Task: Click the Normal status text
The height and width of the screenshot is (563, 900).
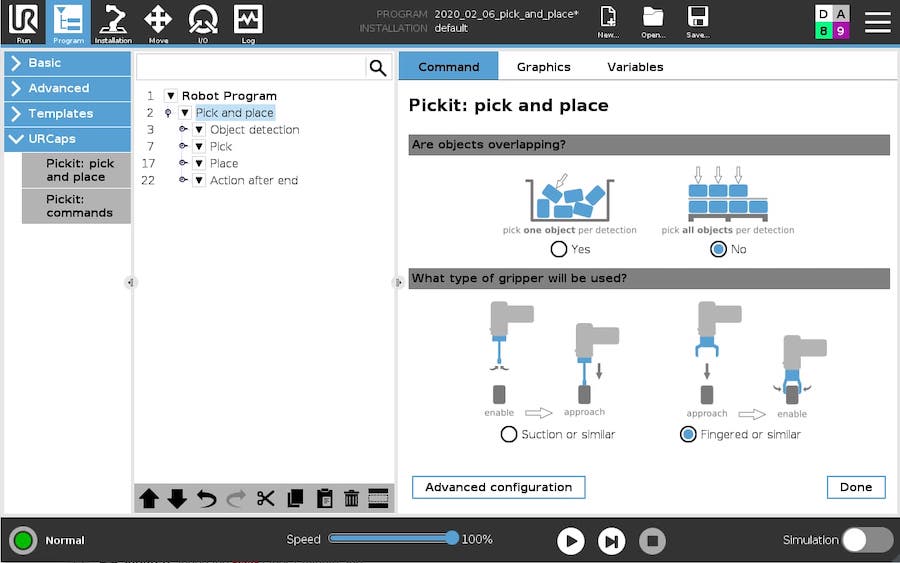Action: 65,540
